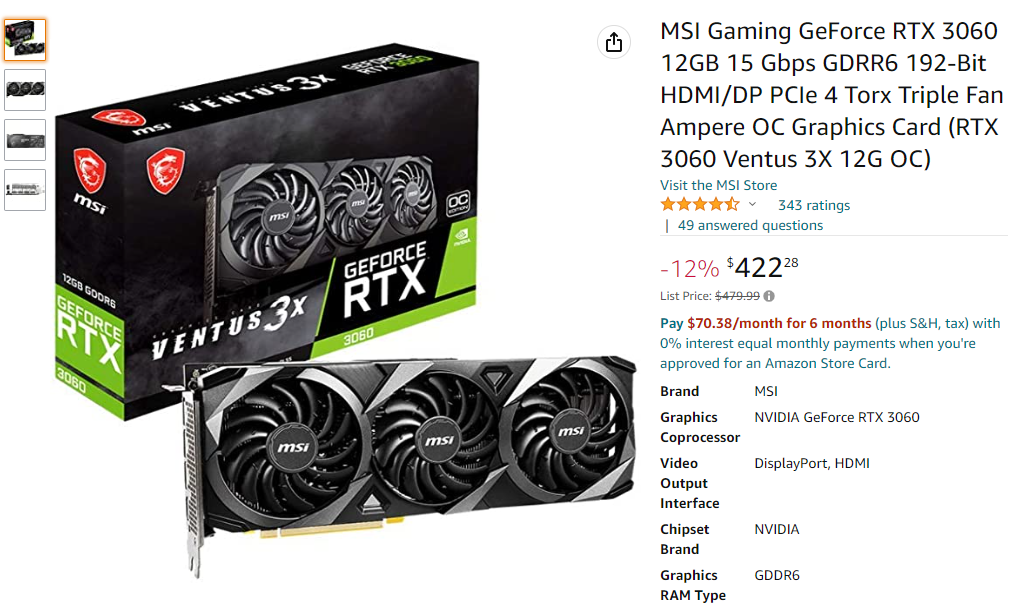Click the share icon above product image
This screenshot has width=1032, height=607.
coord(613,43)
